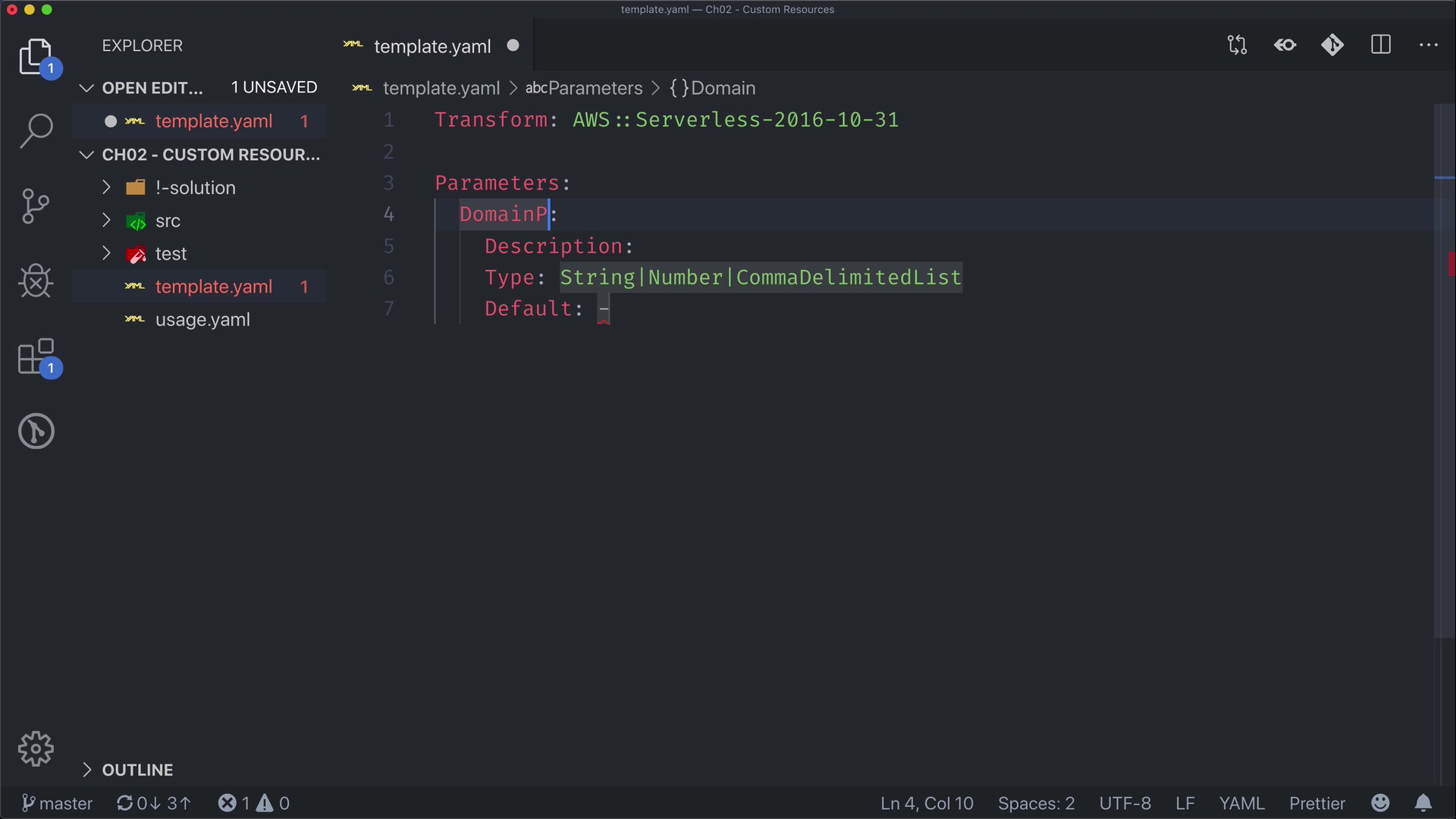Image resolution: width=1456 pixels, height=819 pixels.
Task: Open the Search view in activity bar
Action: [36, 130]
